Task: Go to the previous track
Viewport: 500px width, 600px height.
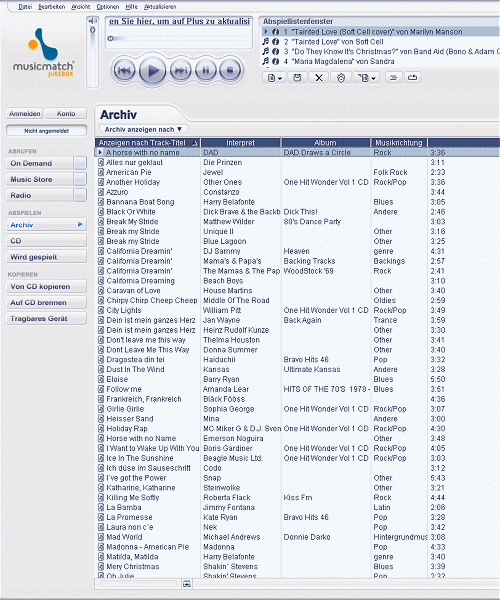Action: pyautogui.click(x=124, y=70)
